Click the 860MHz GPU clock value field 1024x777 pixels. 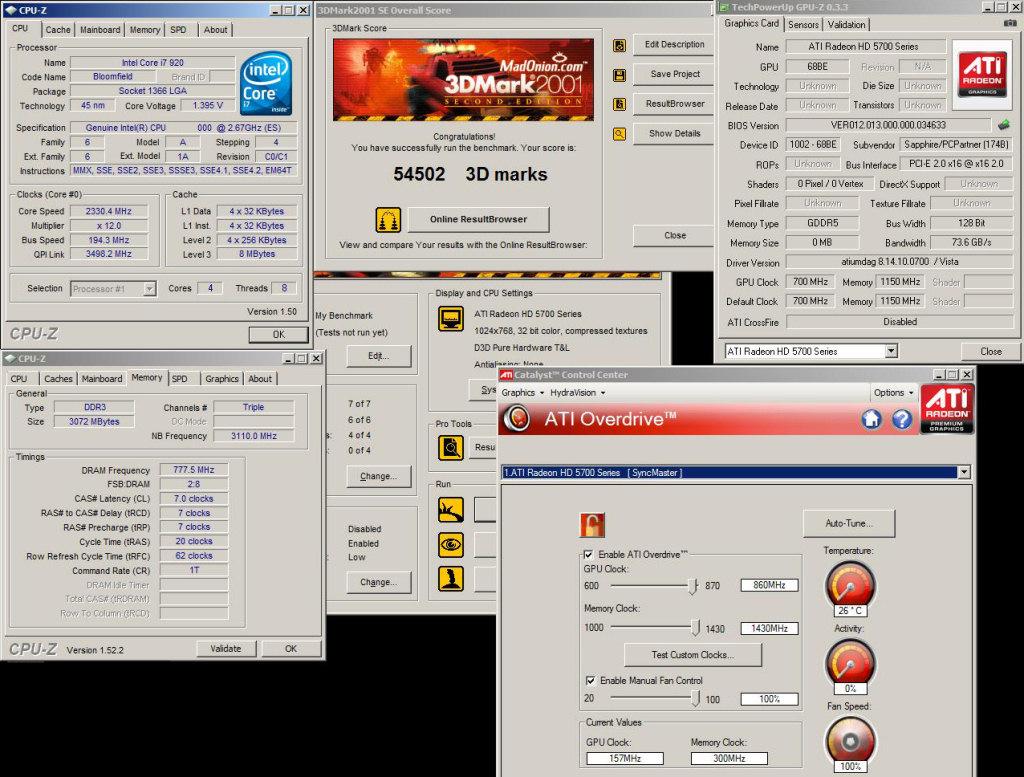tap(769, 585)
